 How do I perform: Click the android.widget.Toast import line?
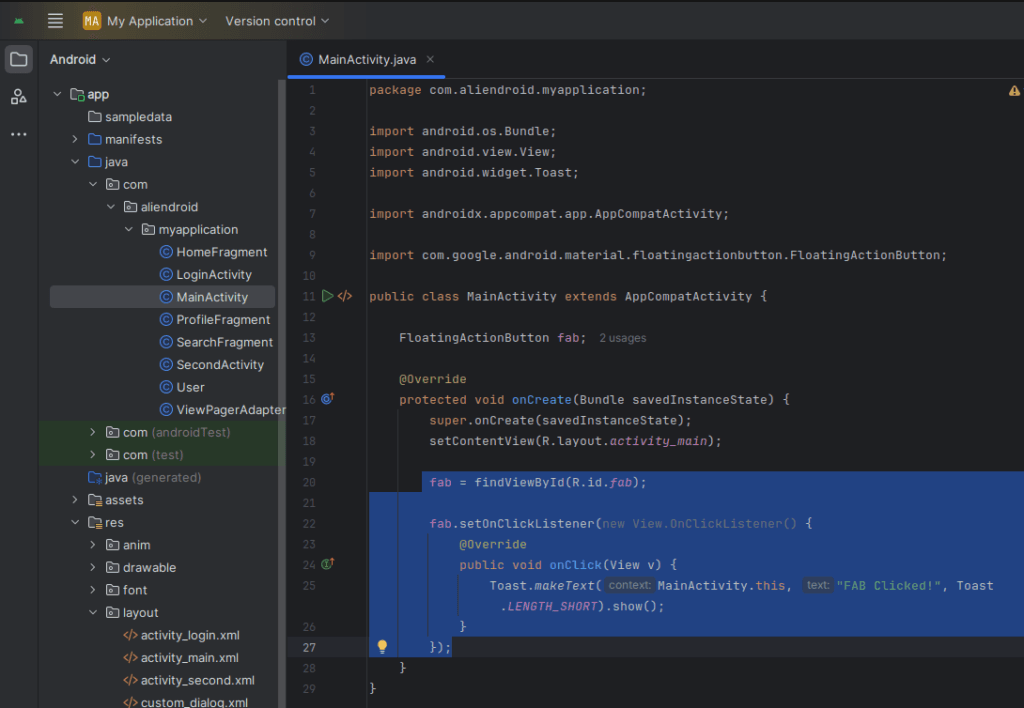coord(473,173)
